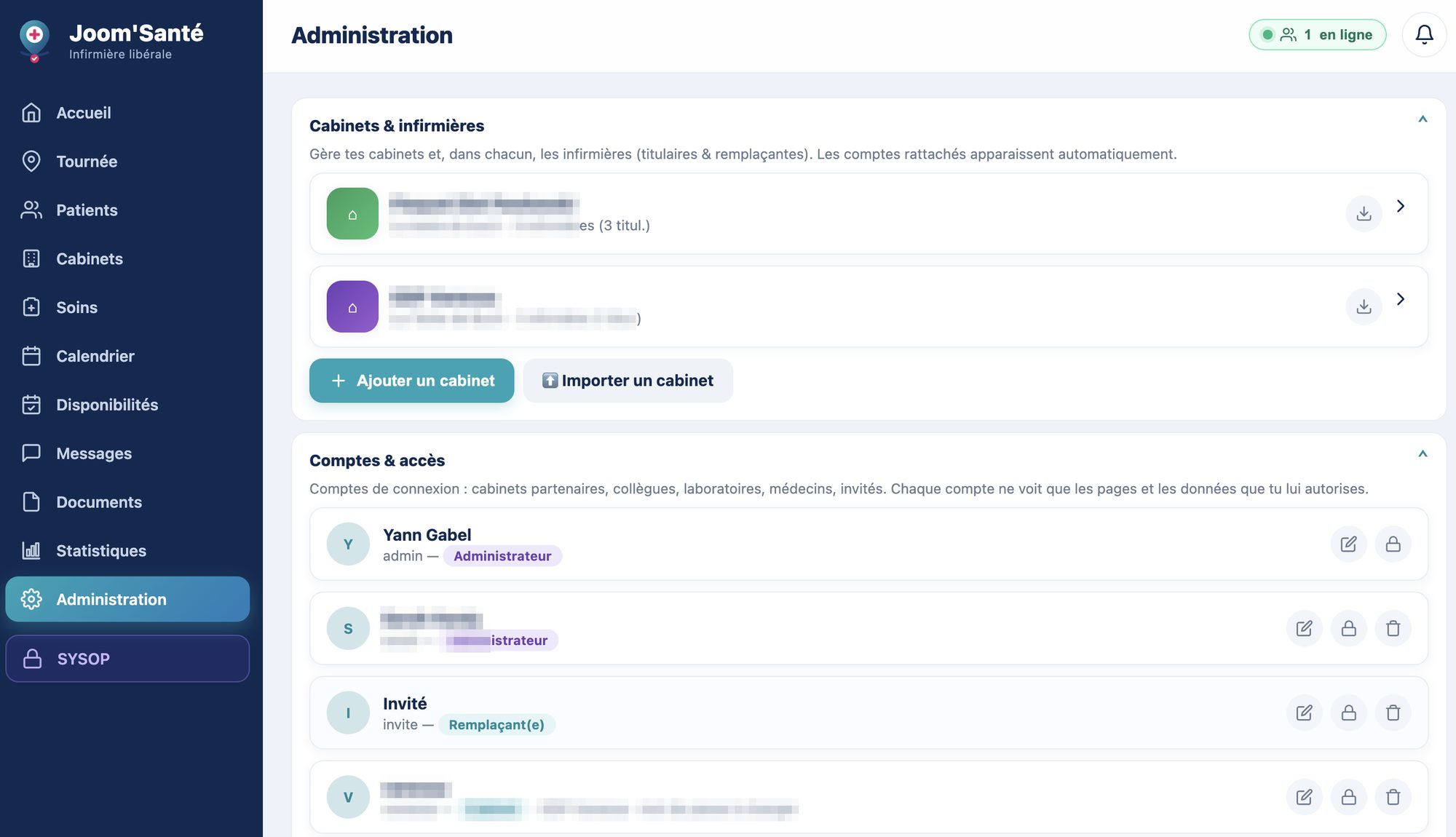This screenshot has height=837, width=1456.
Task: Collapse the Cabinets & infirmières section
Action: [1423, 119]
